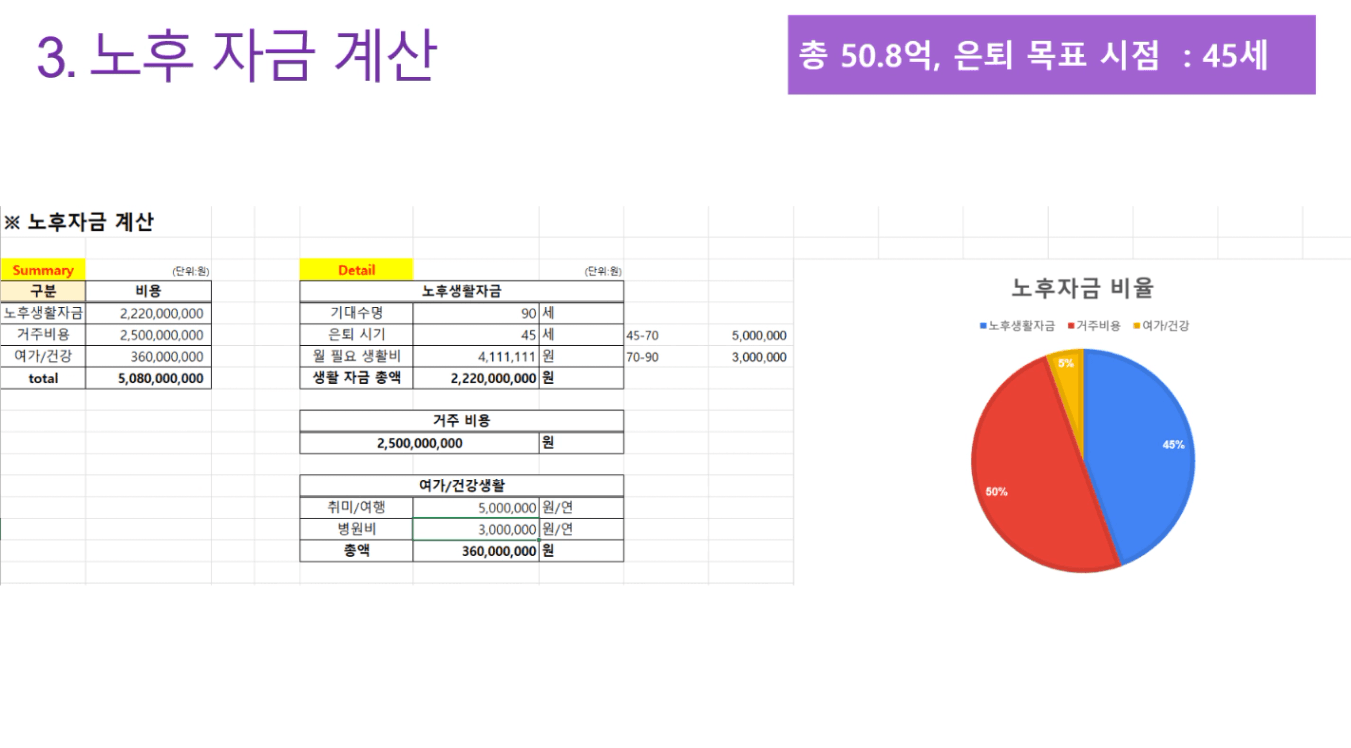Viewport: 1351px width, 748px height.
Task: Select the Detail 총액 value '360,000,000'
Action: (476, 551)
